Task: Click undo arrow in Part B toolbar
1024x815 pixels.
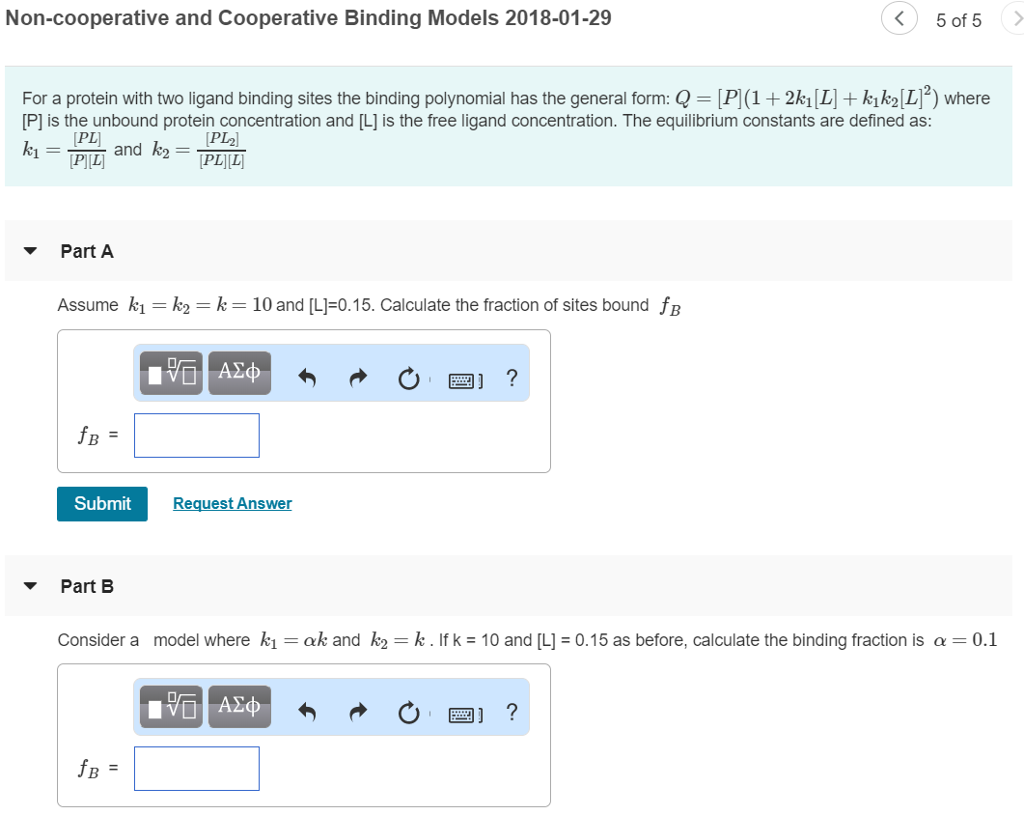Action: coord(308,712)
